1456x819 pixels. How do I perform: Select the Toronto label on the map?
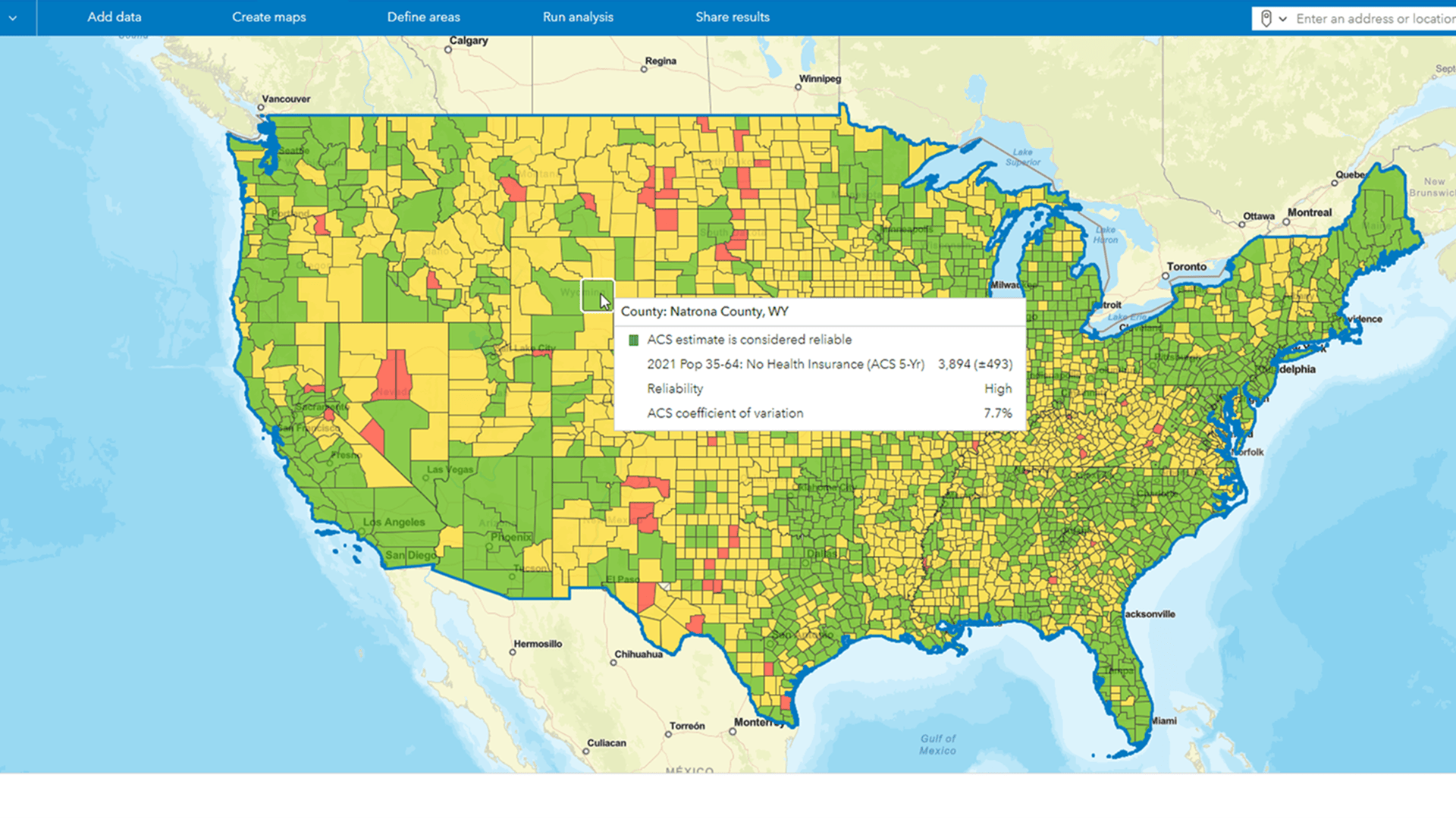[1186, 266]
